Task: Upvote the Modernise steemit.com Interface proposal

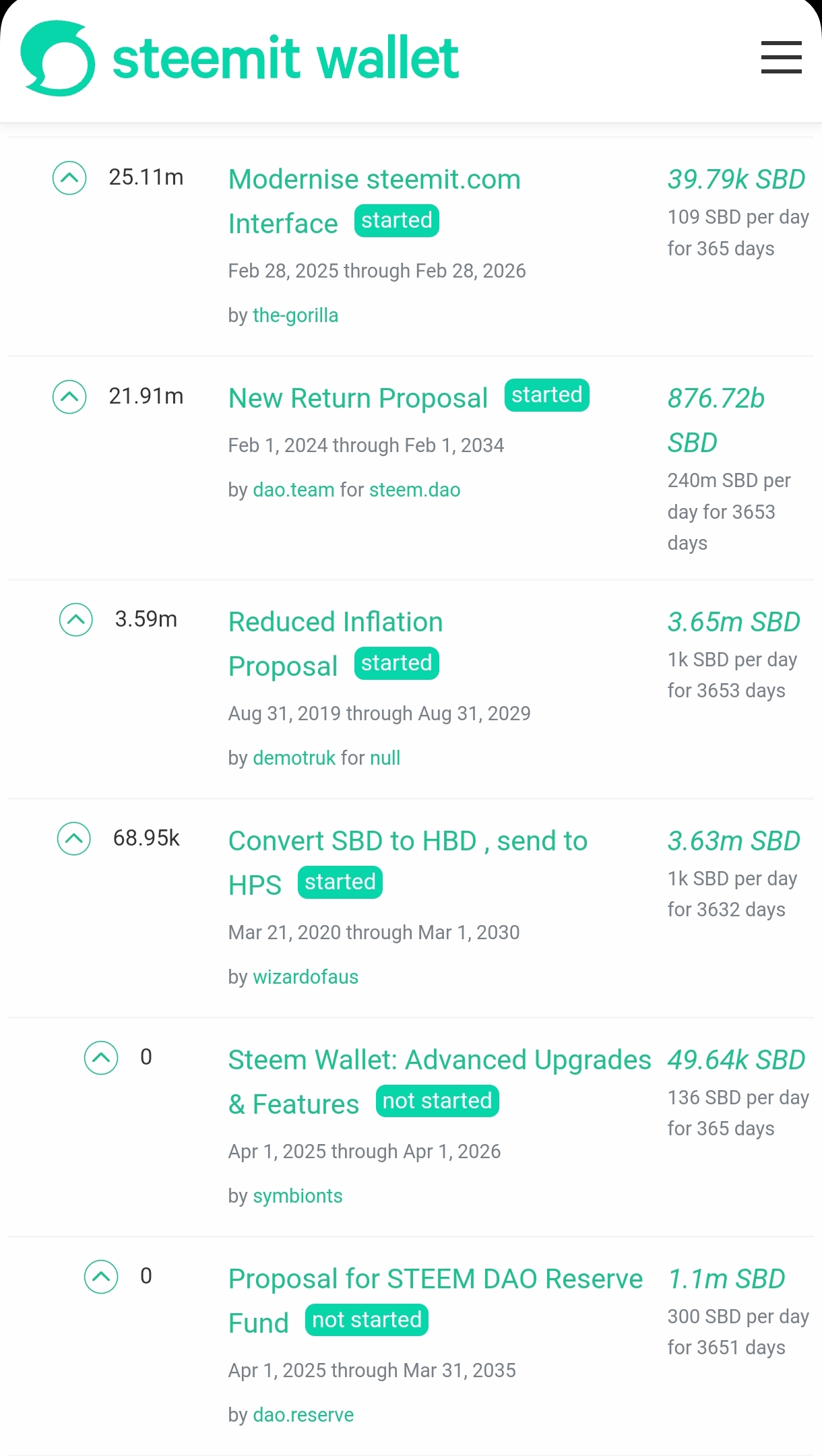Action: pyautogui.click(x=69, y=178)
